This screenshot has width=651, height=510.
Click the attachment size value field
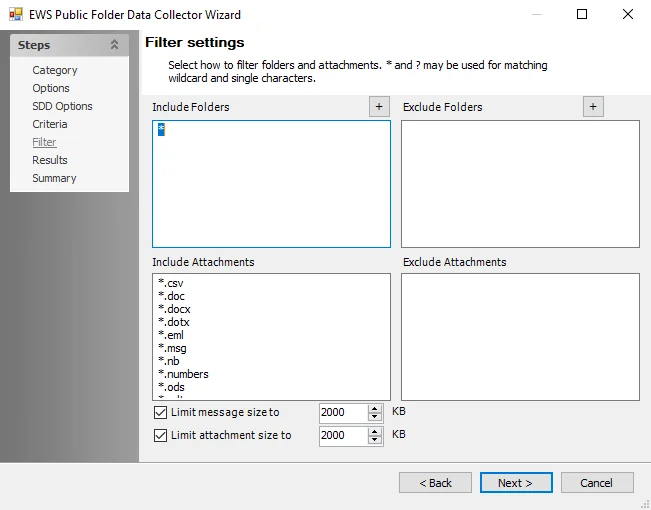click(343, 435)
